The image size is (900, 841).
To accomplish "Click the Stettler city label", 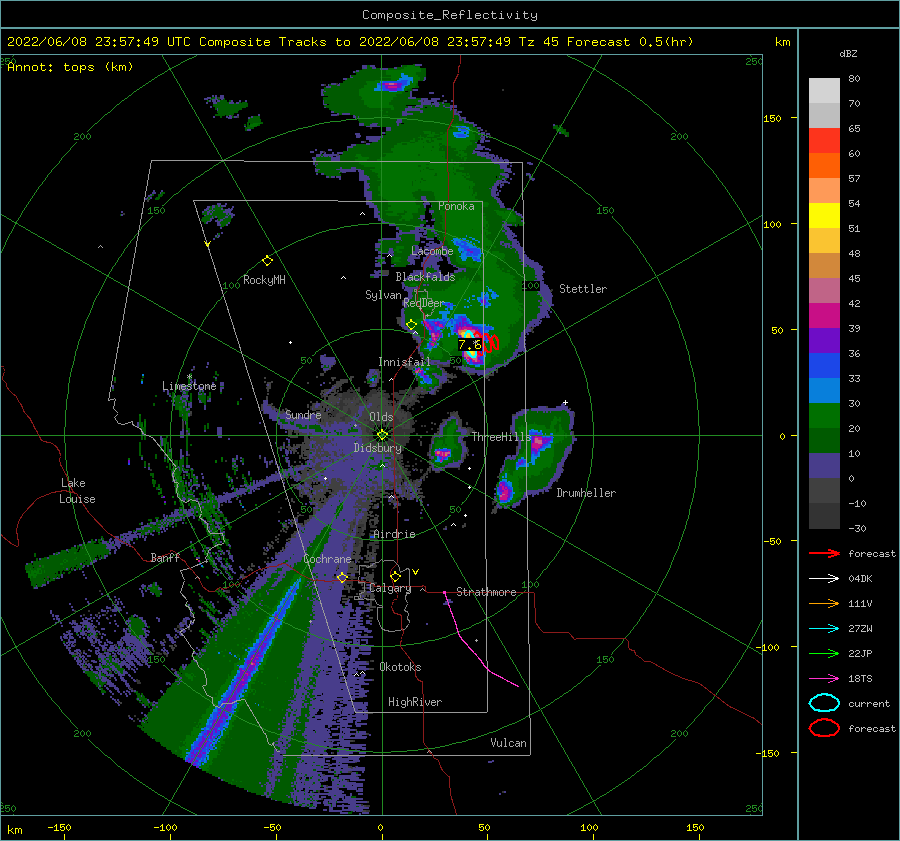I will click(x=583, y=289).
